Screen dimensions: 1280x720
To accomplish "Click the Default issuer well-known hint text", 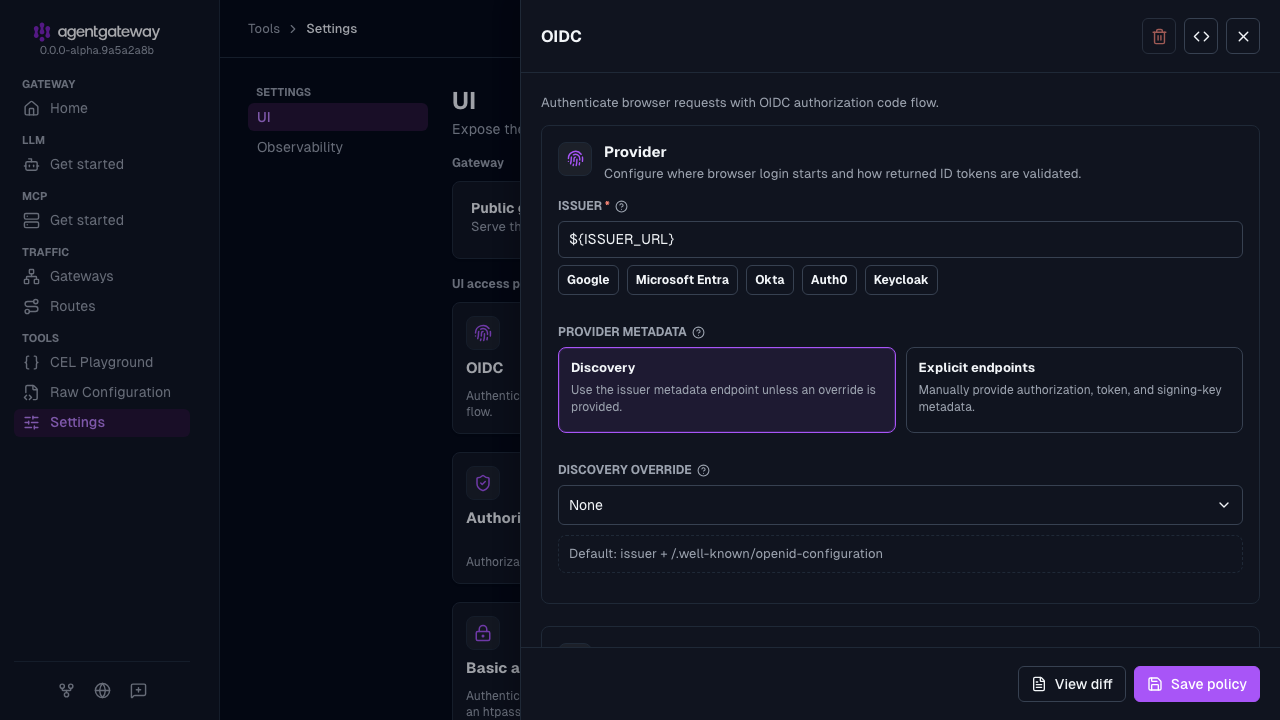I will click(x=726, y=553).
